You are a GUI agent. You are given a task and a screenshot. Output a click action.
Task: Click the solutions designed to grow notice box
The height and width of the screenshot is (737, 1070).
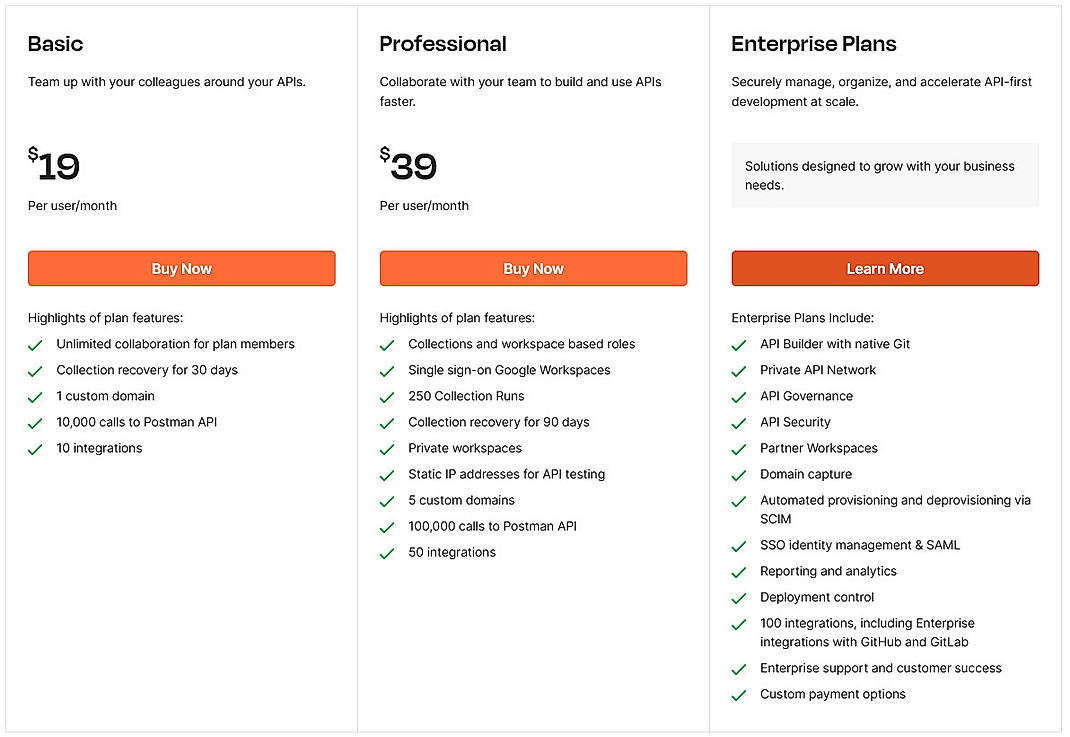pyautogui.click(x=885, y=175)
